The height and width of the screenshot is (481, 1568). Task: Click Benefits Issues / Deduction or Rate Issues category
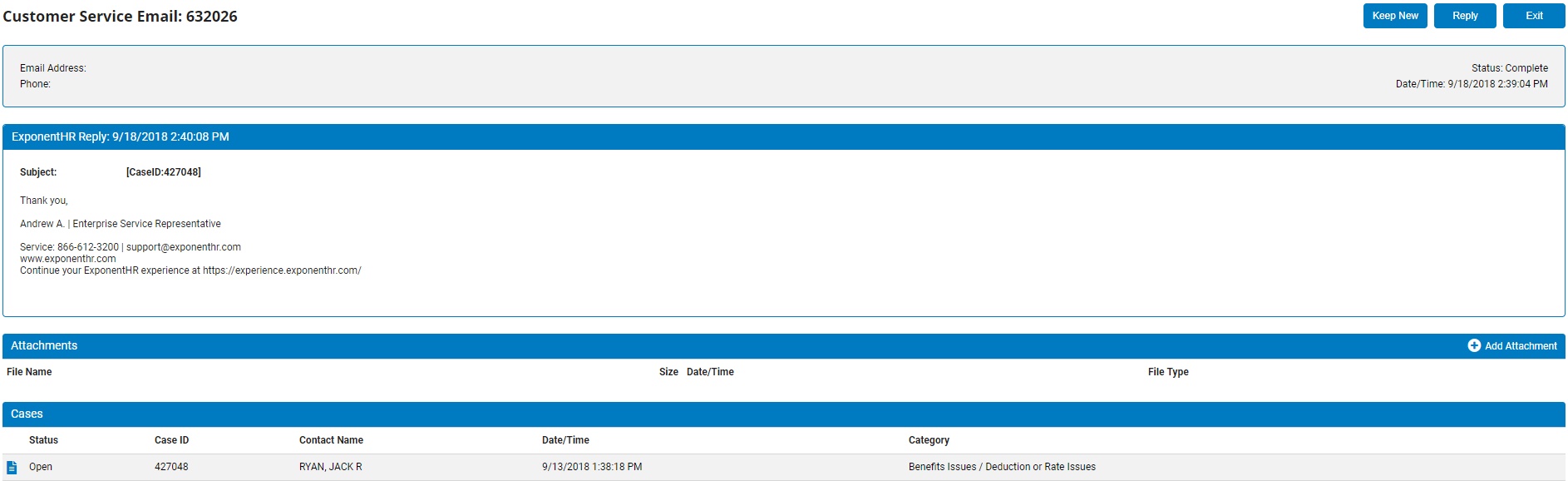(1002, 467)
